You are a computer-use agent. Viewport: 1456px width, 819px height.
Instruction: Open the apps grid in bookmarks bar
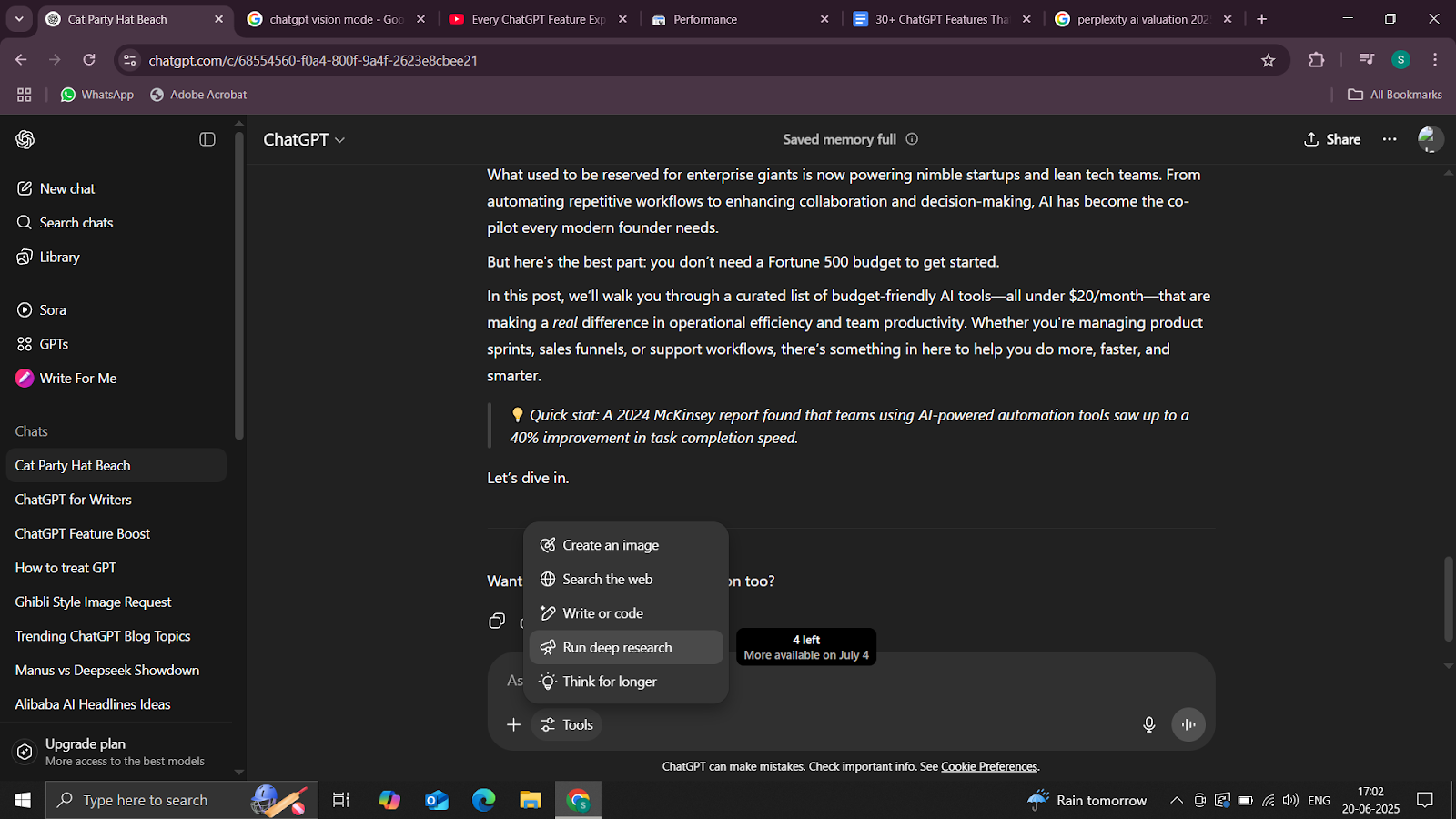point(25,95)
